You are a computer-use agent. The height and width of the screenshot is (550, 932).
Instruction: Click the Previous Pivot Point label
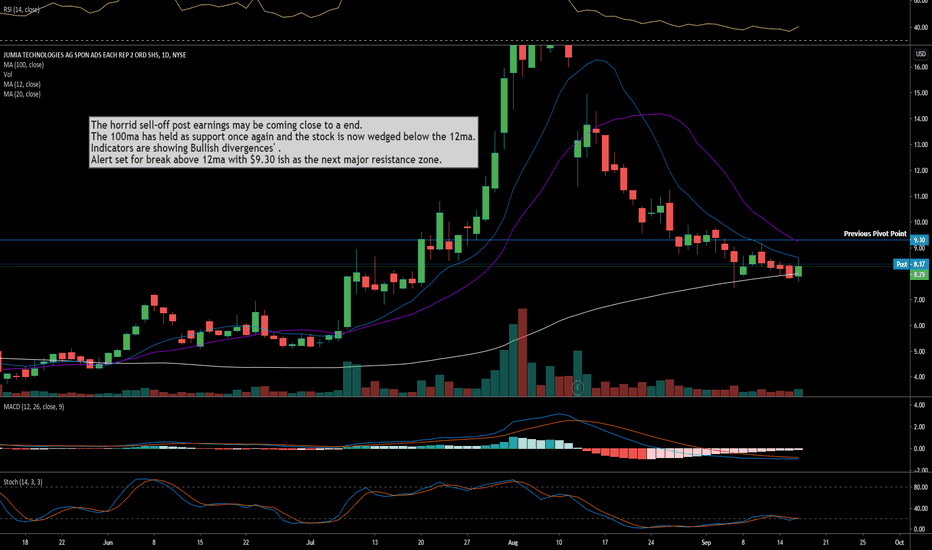(x=875, y=234)
